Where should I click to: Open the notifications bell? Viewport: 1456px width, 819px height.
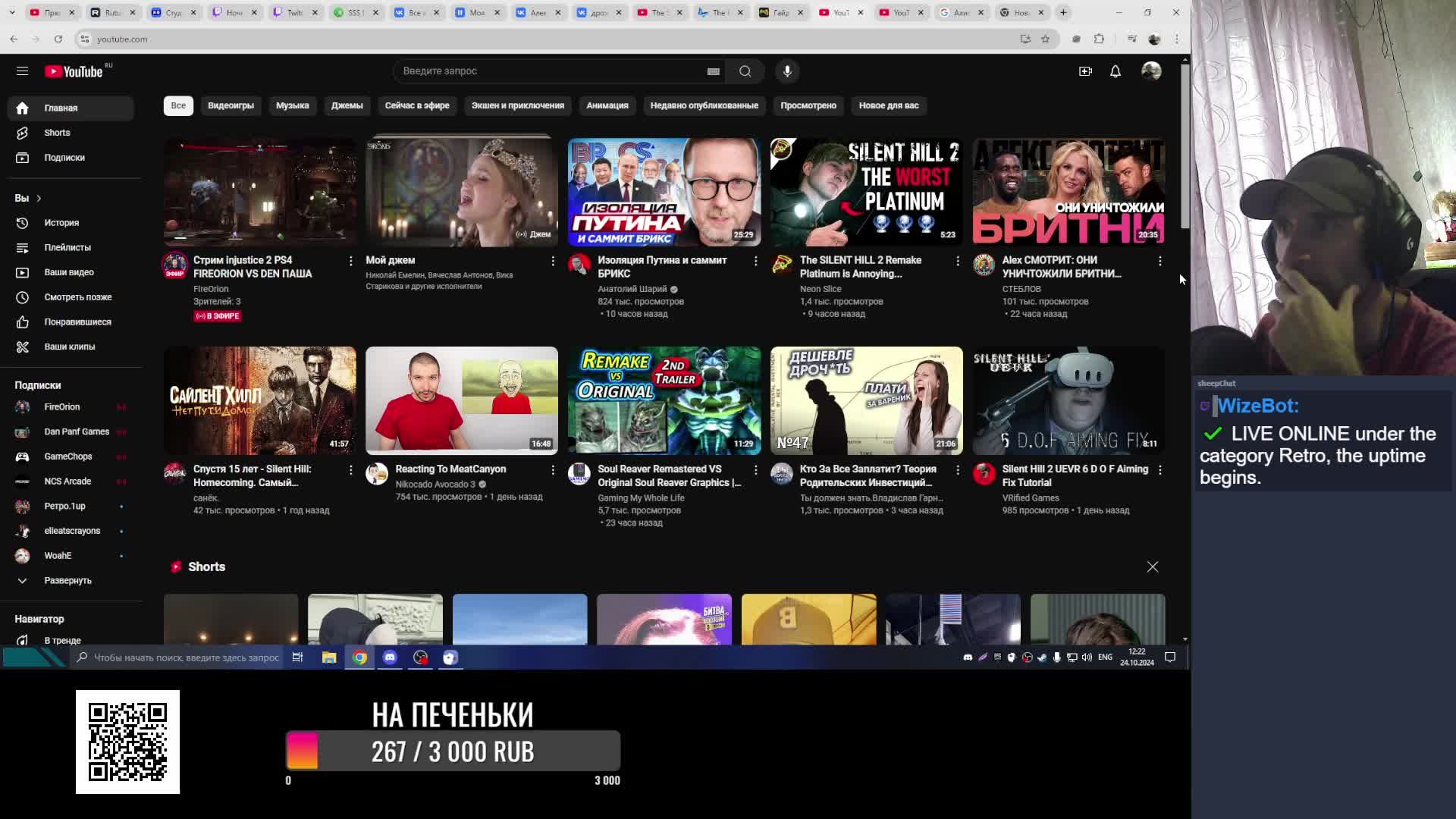click(1116, 71)
